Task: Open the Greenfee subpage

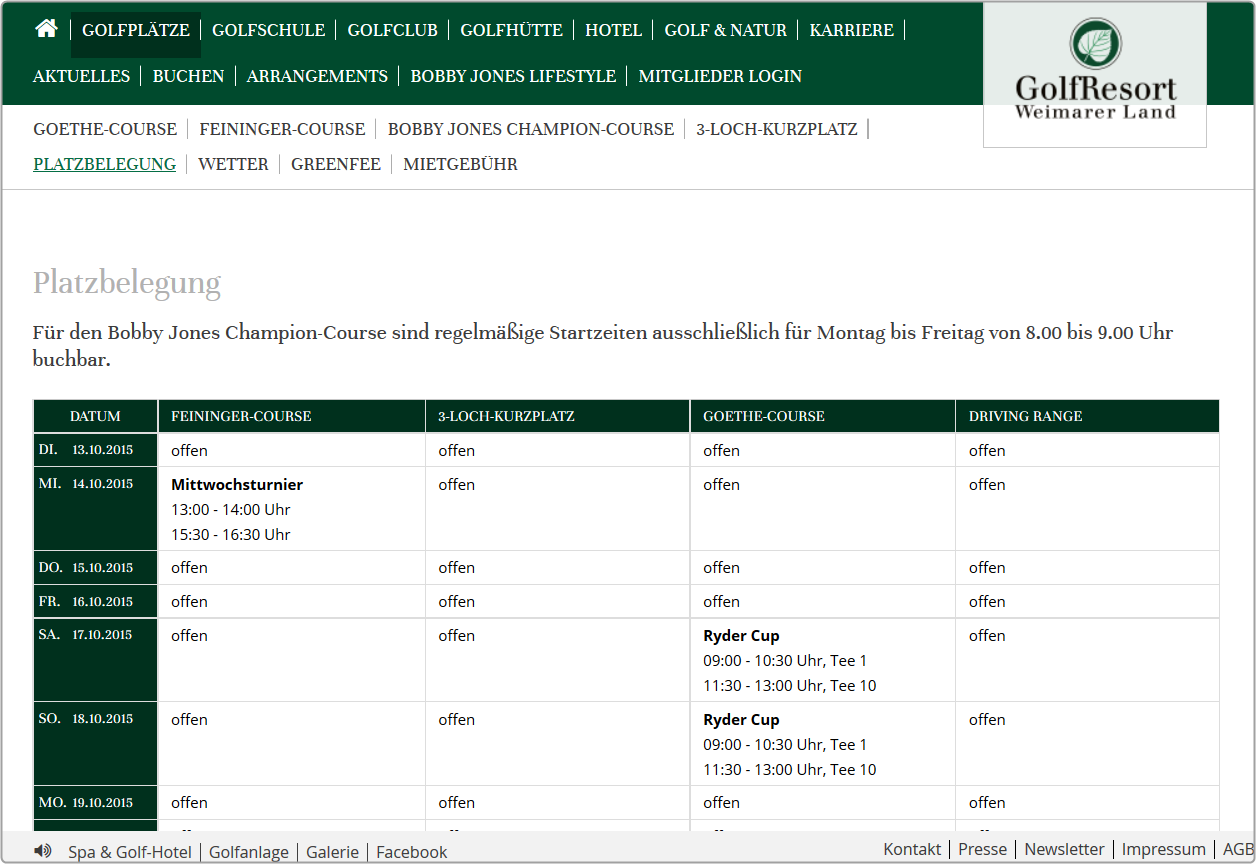Action: [x=336, y=164]
